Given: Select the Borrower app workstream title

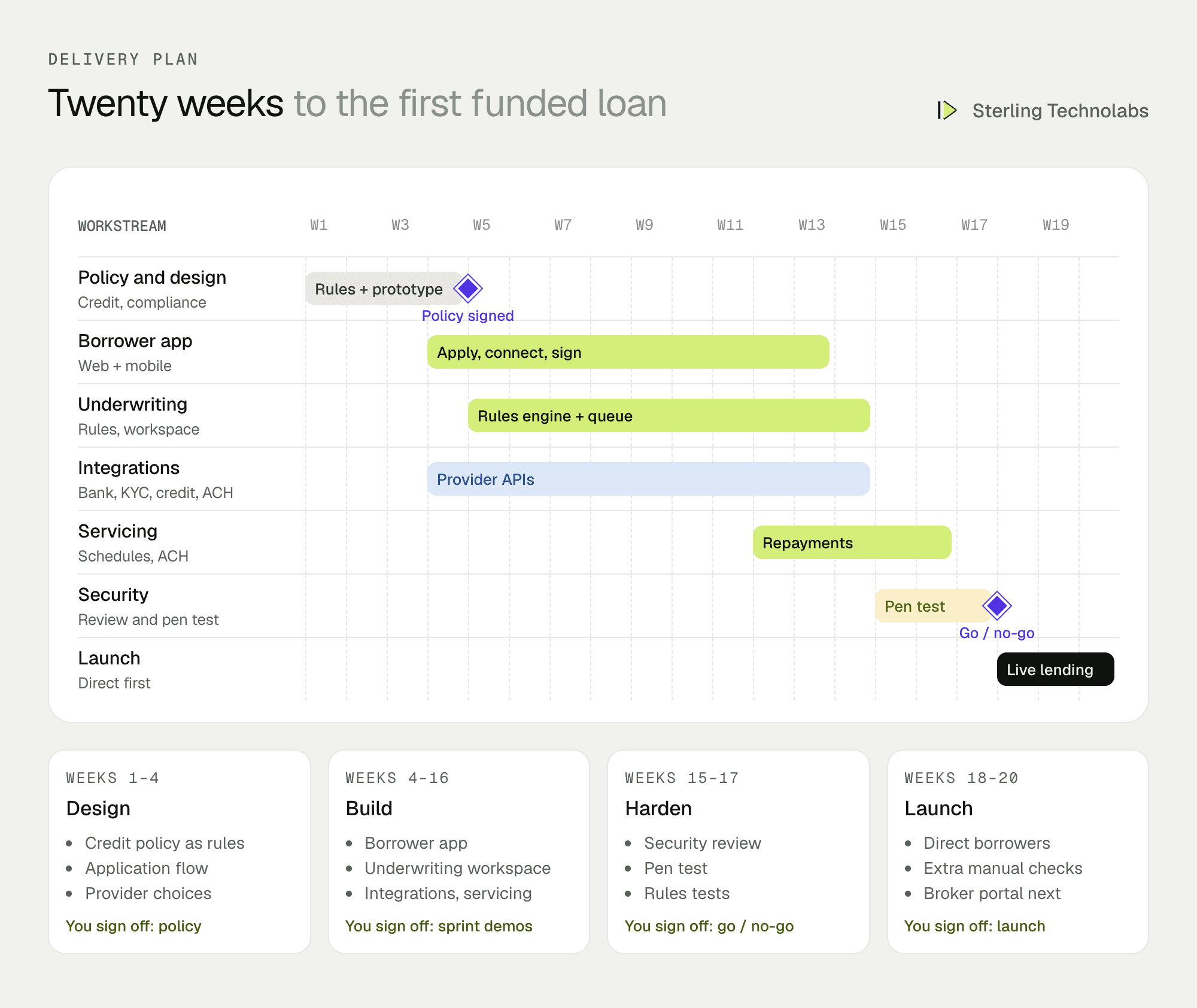Looking at the screenshot, I should click(x=135, y=341).
